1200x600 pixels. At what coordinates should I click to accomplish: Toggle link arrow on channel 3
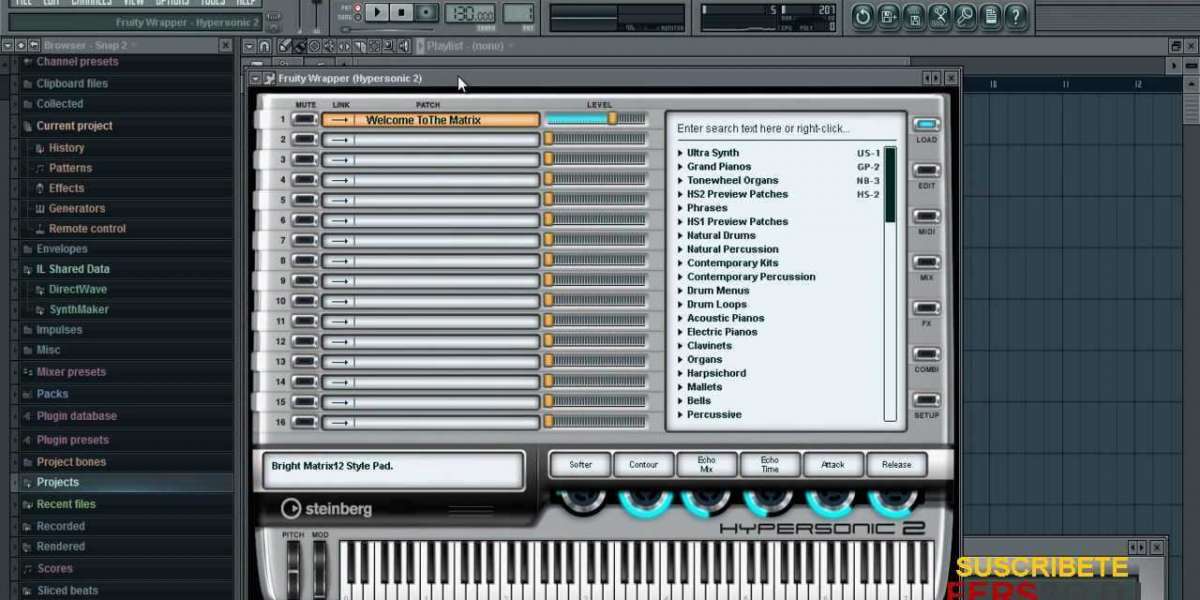click(x=339, y=160)
